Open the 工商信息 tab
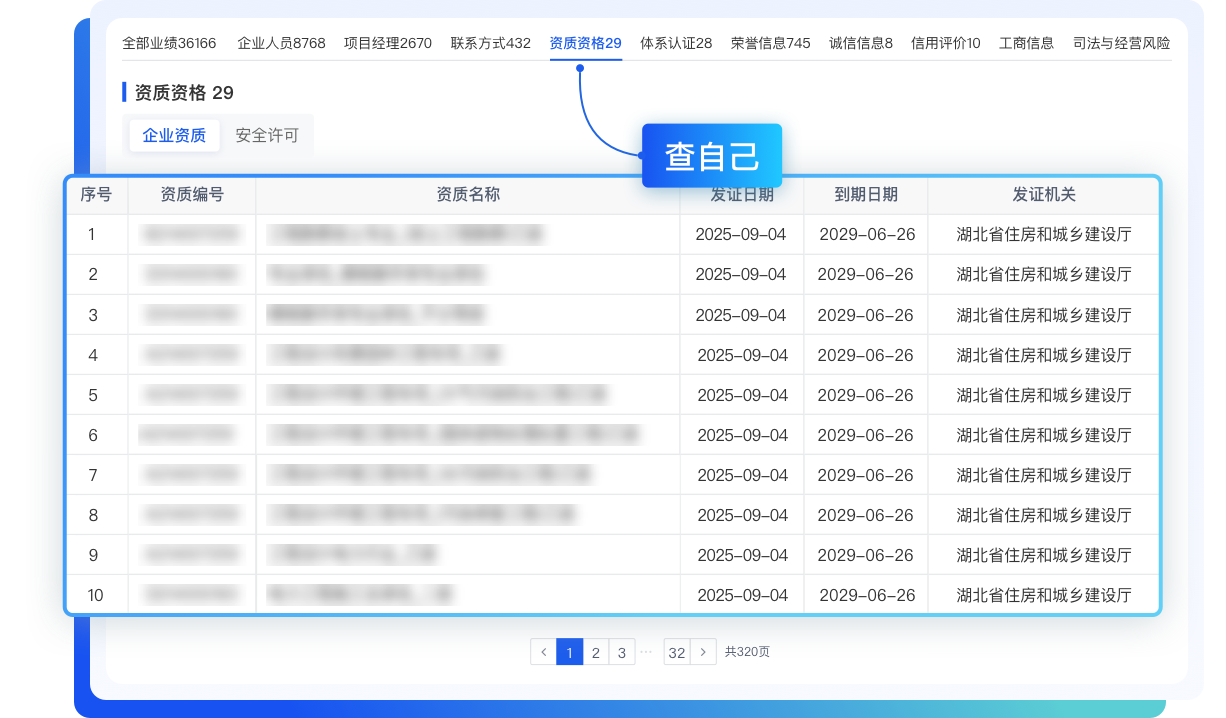Image resolution: width=1226 pixels, height=718 pixels. pyautogui.click(x=1026, y=43)
